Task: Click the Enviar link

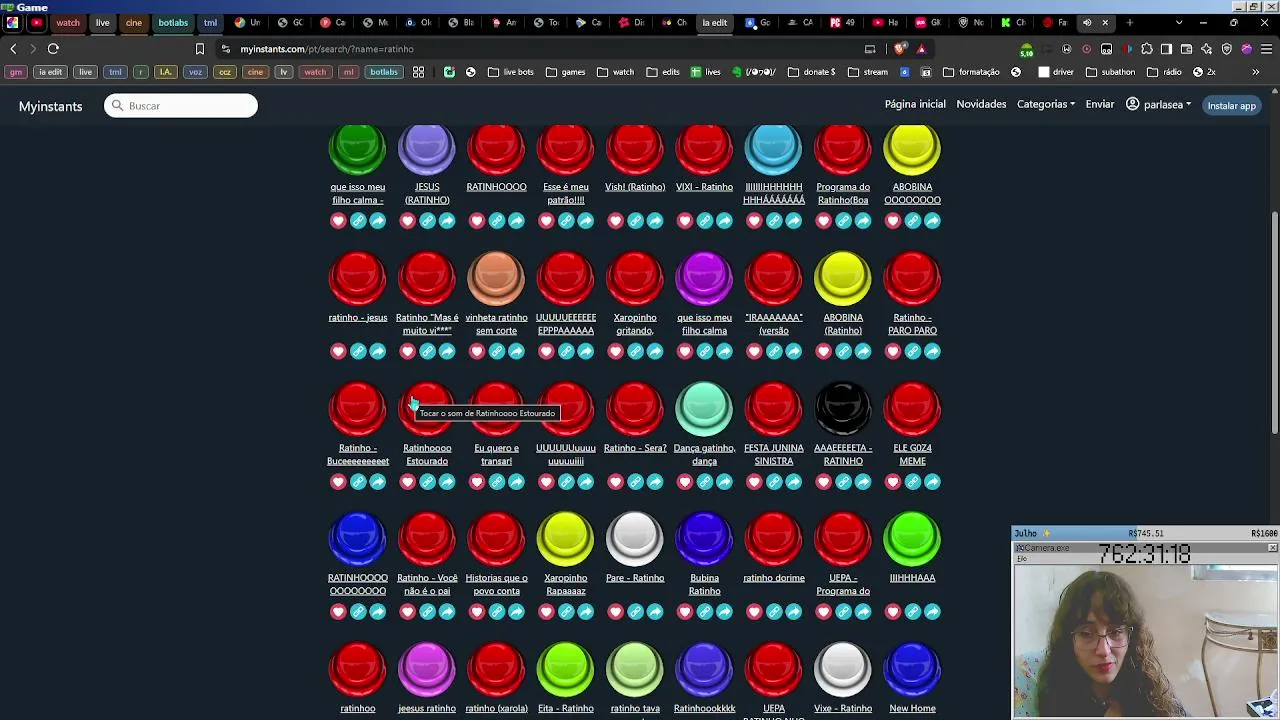Action: [1100, 104]
